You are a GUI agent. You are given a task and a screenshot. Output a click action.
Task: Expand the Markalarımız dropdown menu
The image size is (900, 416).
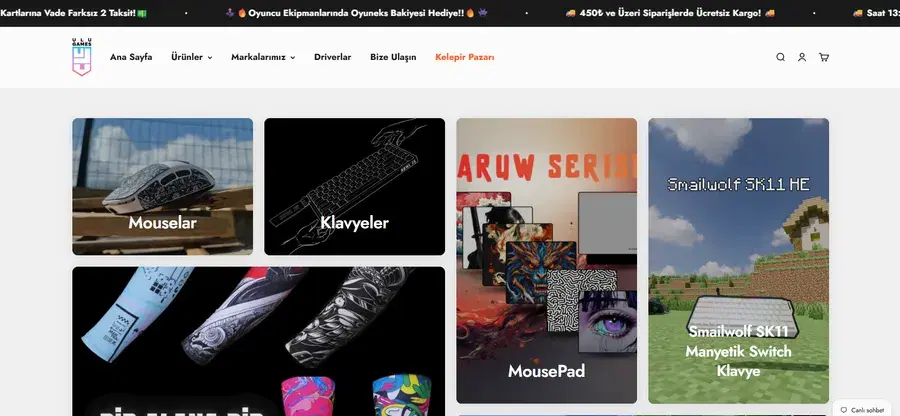(x=263, y=57)
